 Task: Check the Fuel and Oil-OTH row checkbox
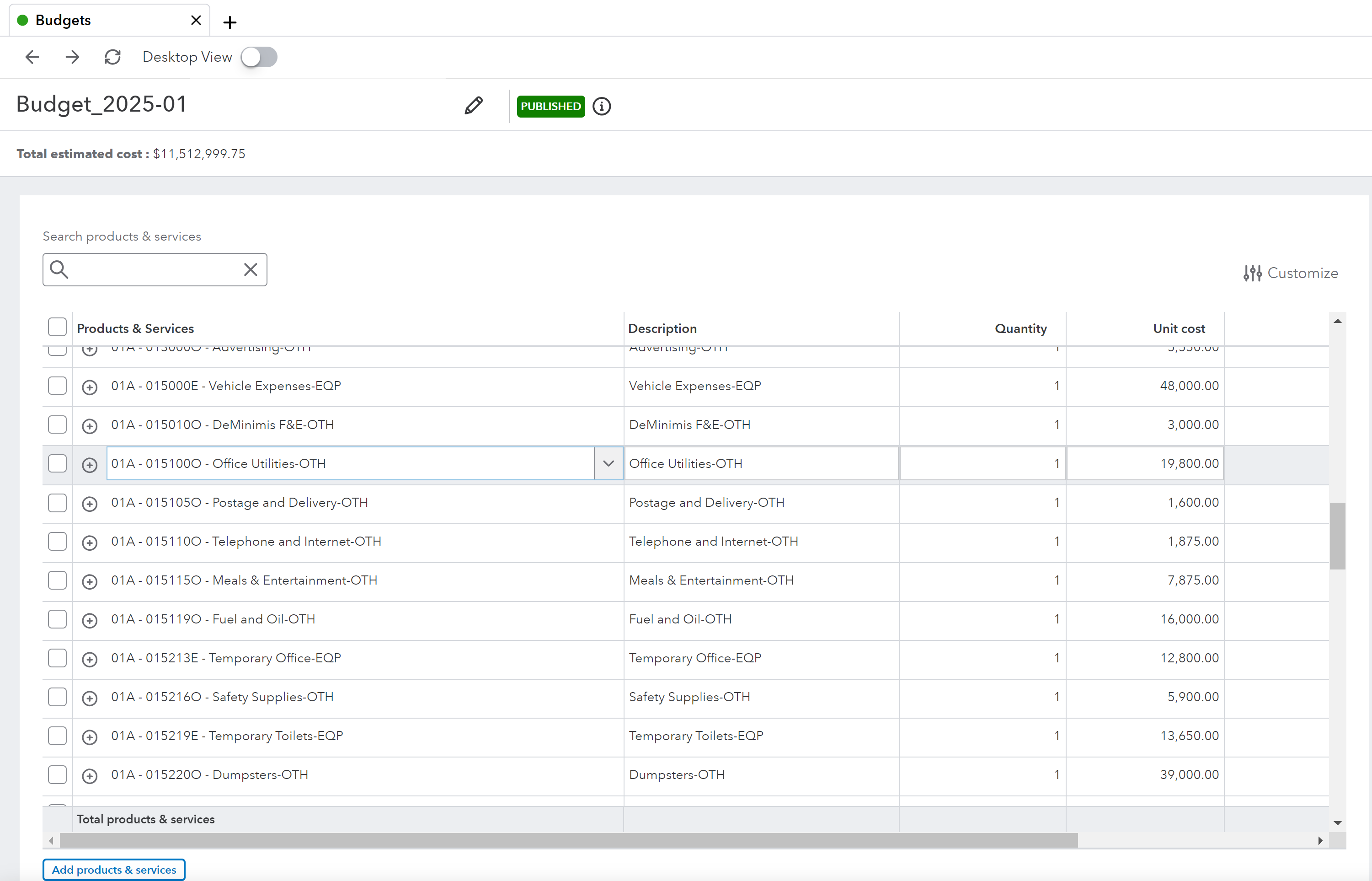tap(57, 619)
